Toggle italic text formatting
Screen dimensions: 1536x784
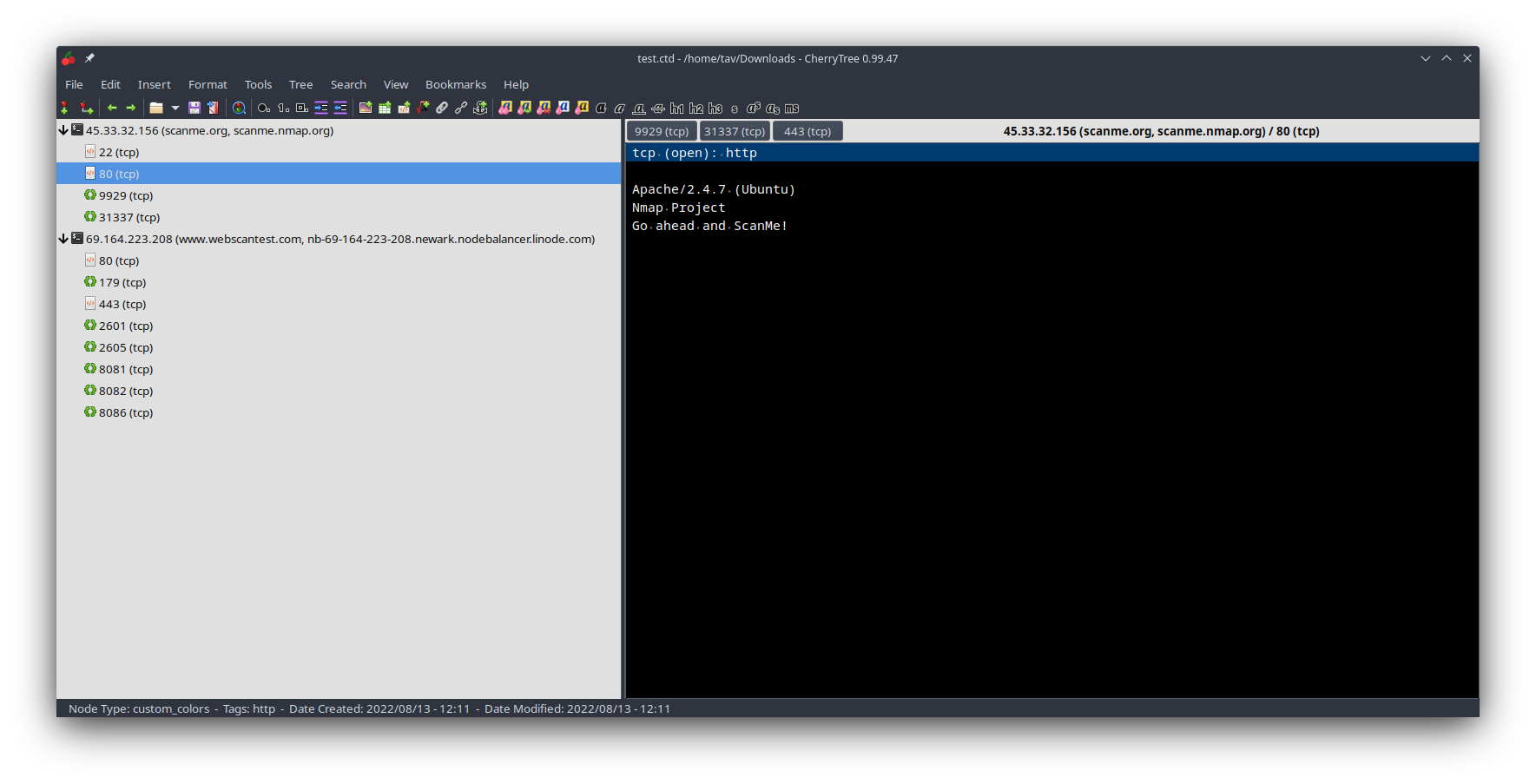pyautogui.click(x=620, y=109)
